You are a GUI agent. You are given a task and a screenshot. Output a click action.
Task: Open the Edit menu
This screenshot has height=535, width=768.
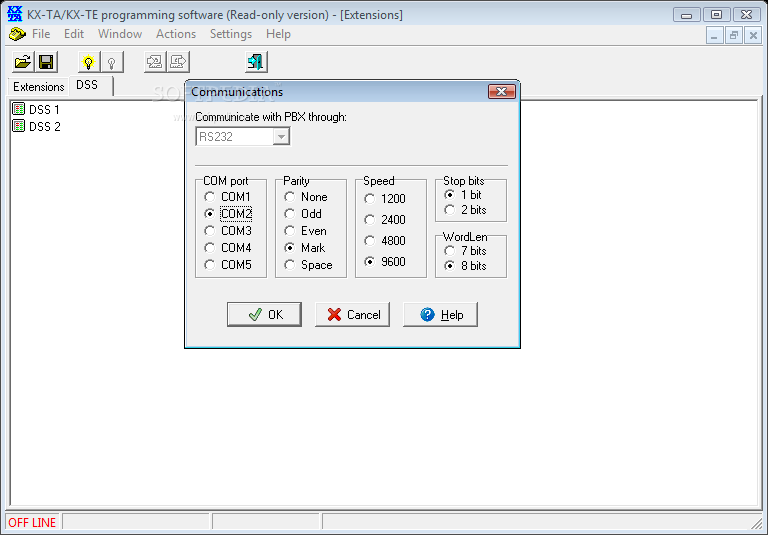(74, 34)
